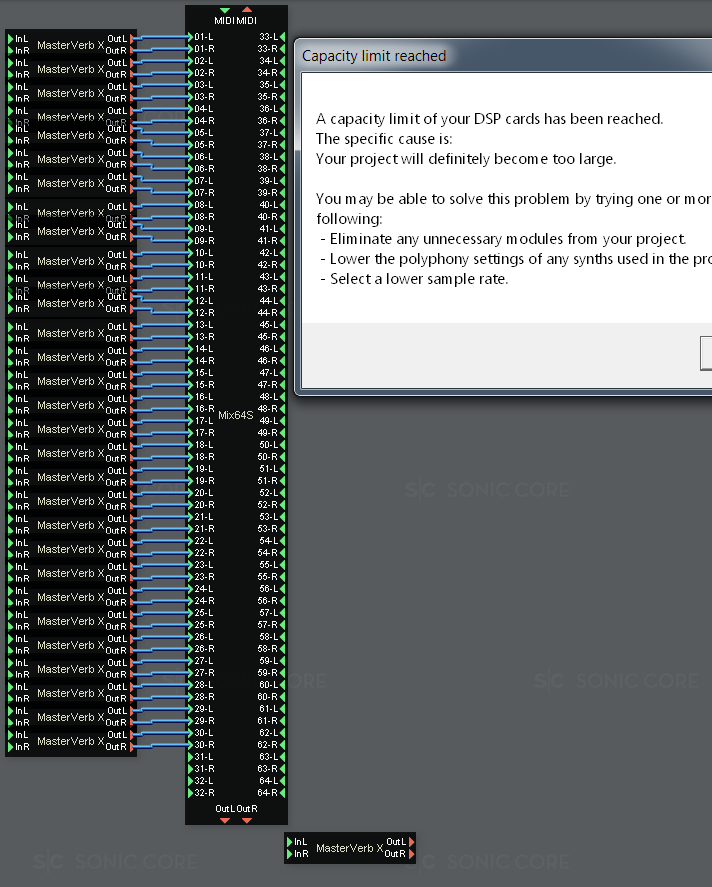712x887 pixels.
Task: Click the InL port of the topmost MasterVerb X
Action: tap(11, 39)
